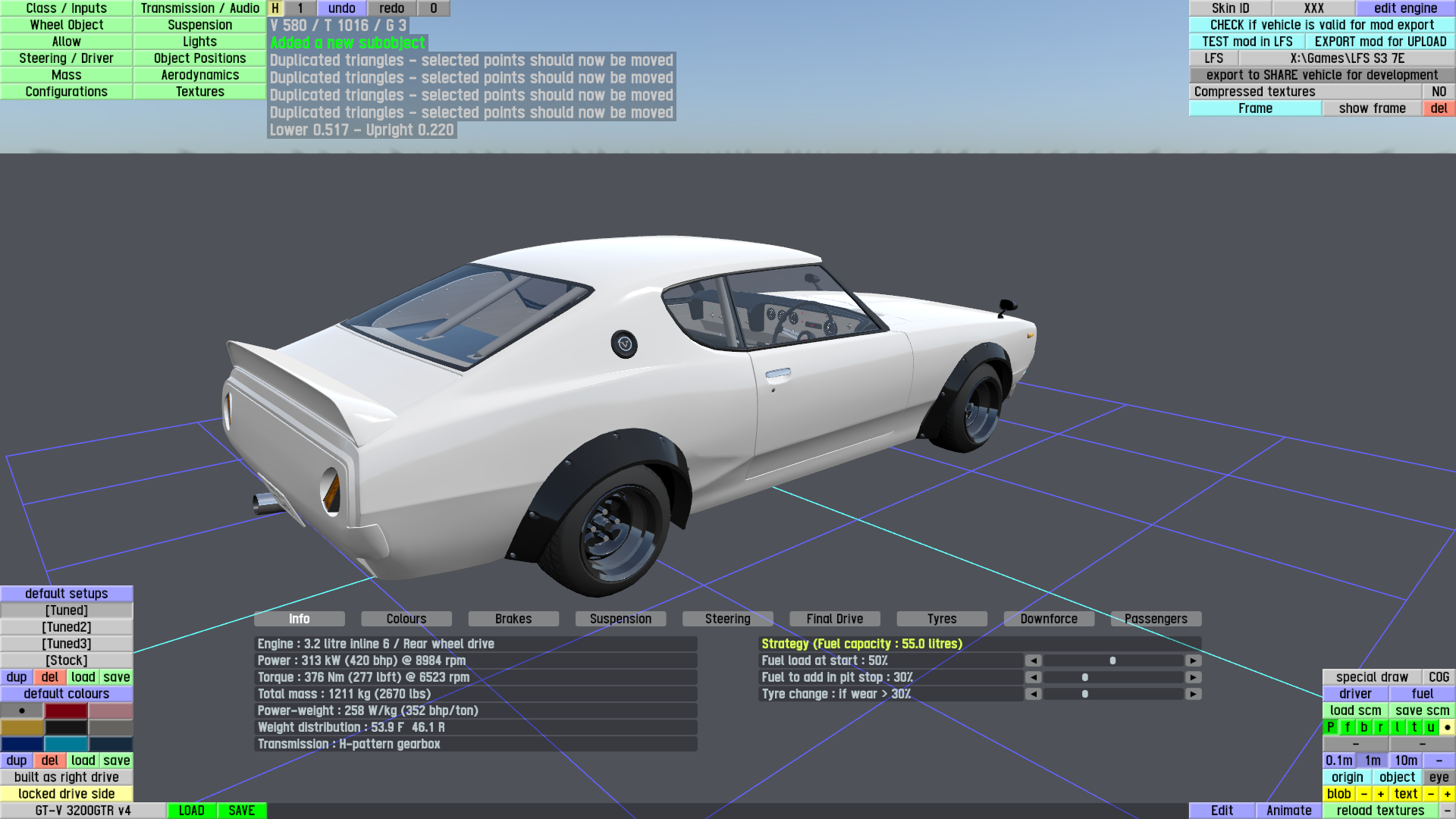The image size is (1456, 819).
Task: Open the Suspension tab
Action: click(x=620, y=619)
